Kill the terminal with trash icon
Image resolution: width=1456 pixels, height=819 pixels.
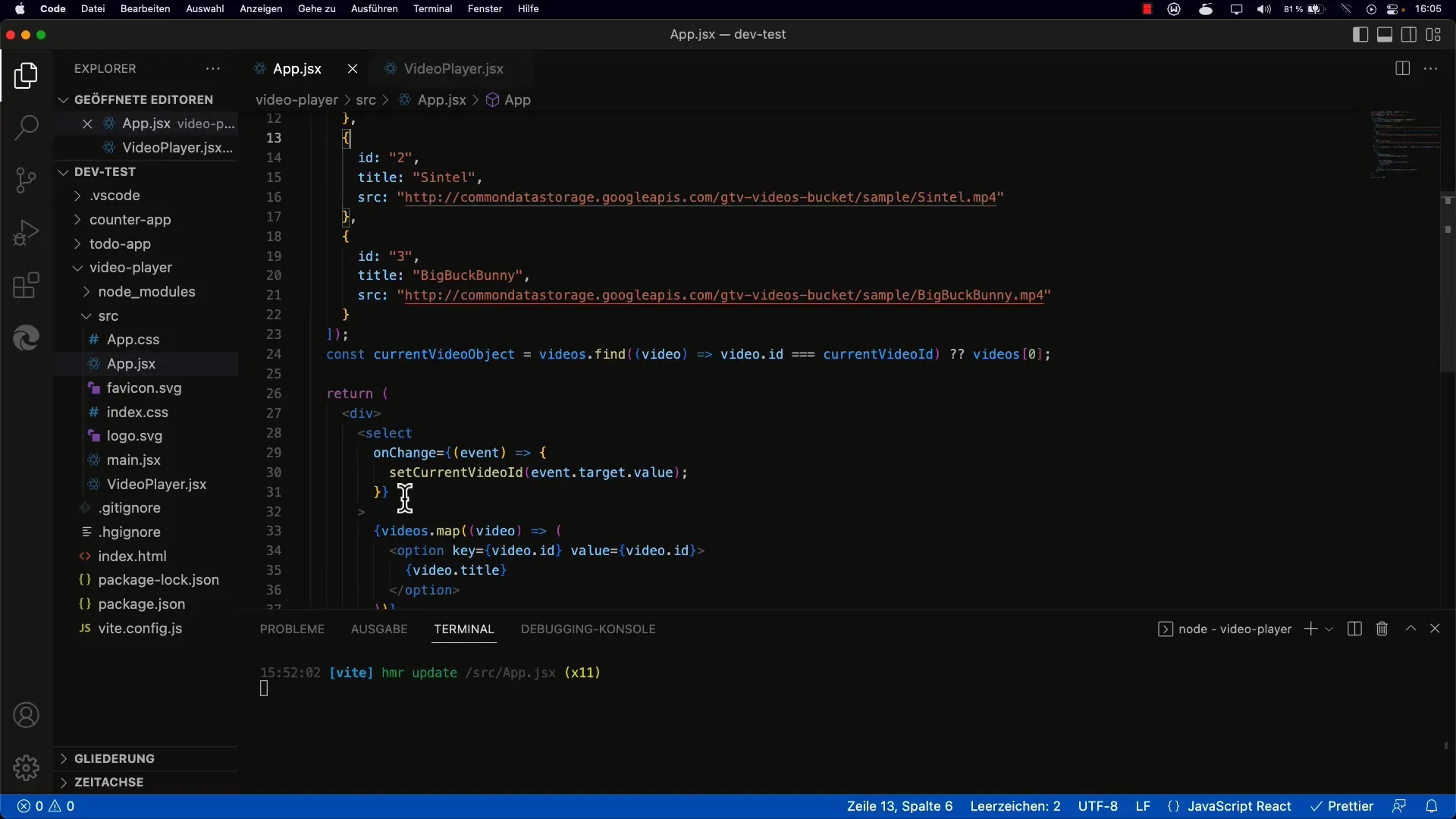tap(1382, 629)
